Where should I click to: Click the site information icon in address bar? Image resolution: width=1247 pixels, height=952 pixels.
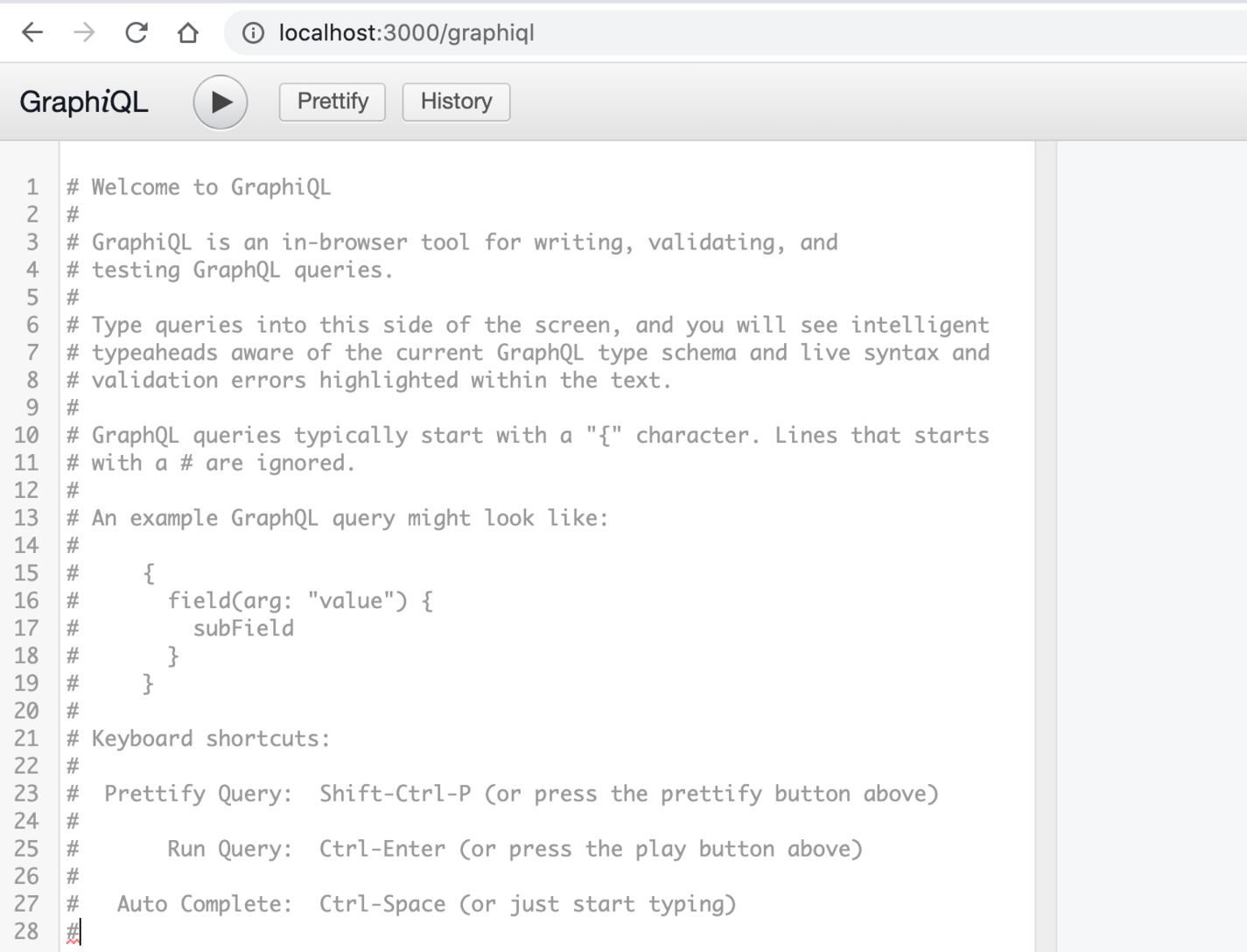[x=252, y=31]
